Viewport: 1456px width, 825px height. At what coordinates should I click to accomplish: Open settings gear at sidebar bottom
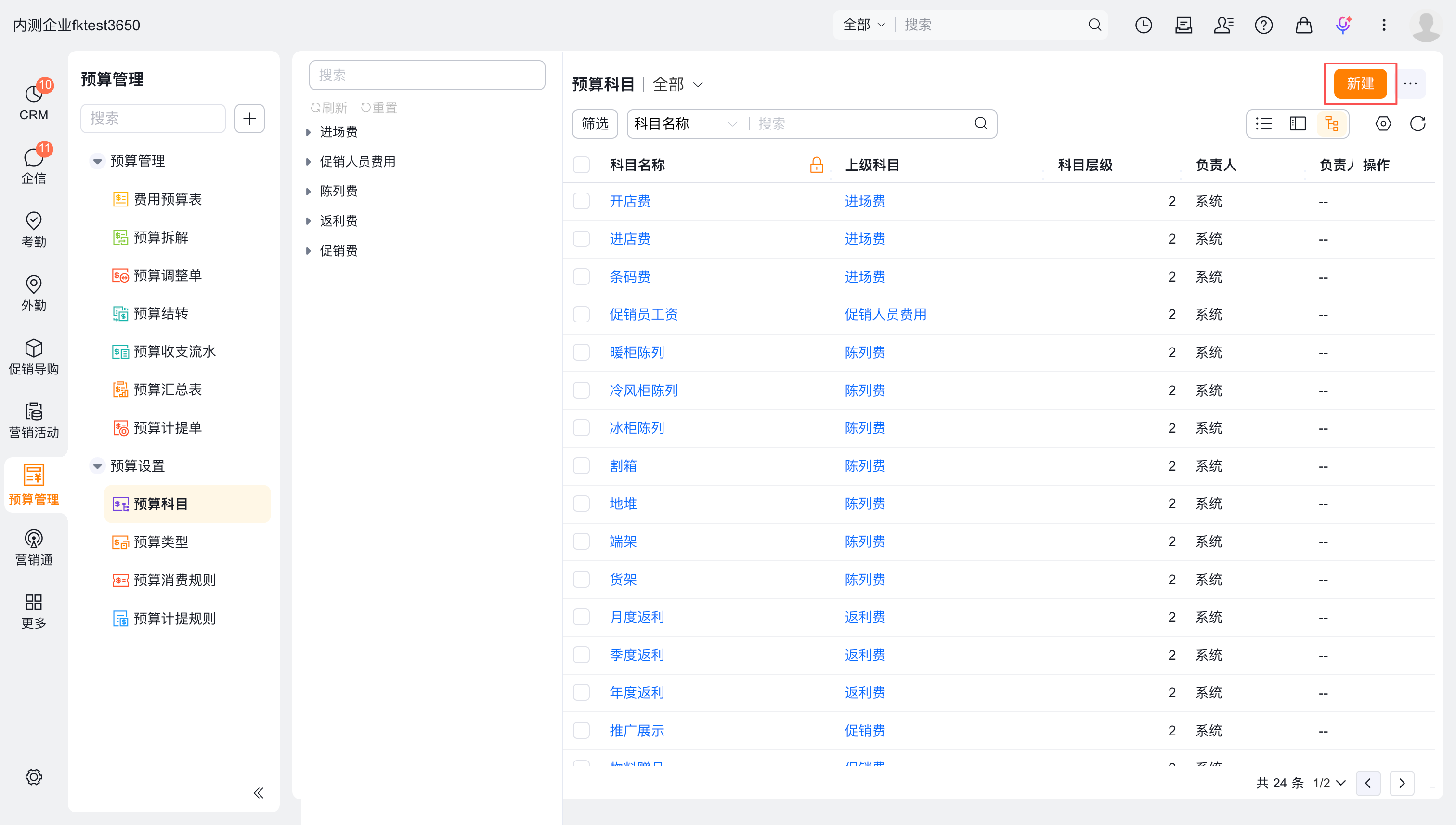tap(33, 777)
